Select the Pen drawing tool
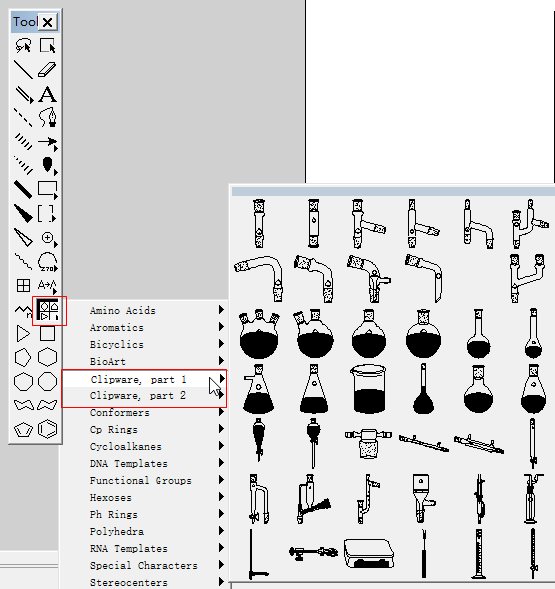555x589 pixels. [47, 118]
